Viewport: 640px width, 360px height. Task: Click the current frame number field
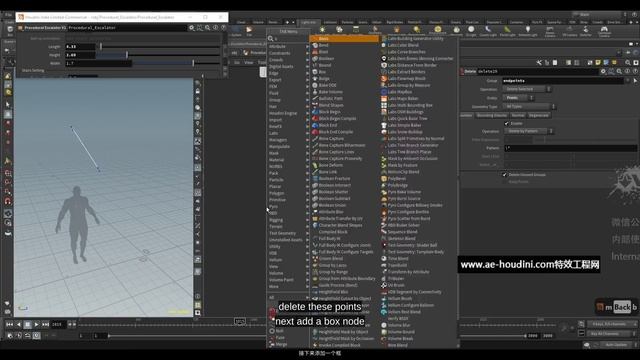tap(58, 324)
